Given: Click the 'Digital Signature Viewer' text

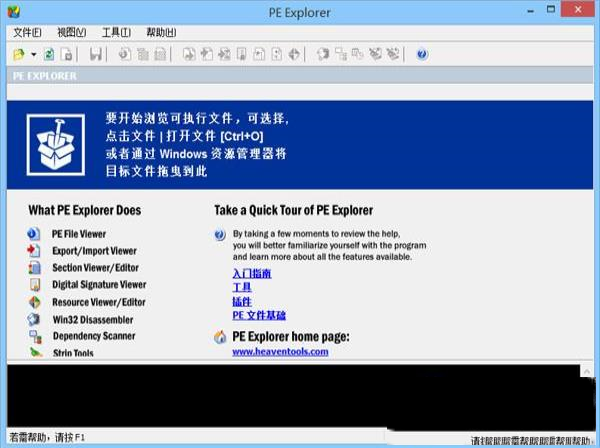Looking at the screenshot, I should 99,285.
